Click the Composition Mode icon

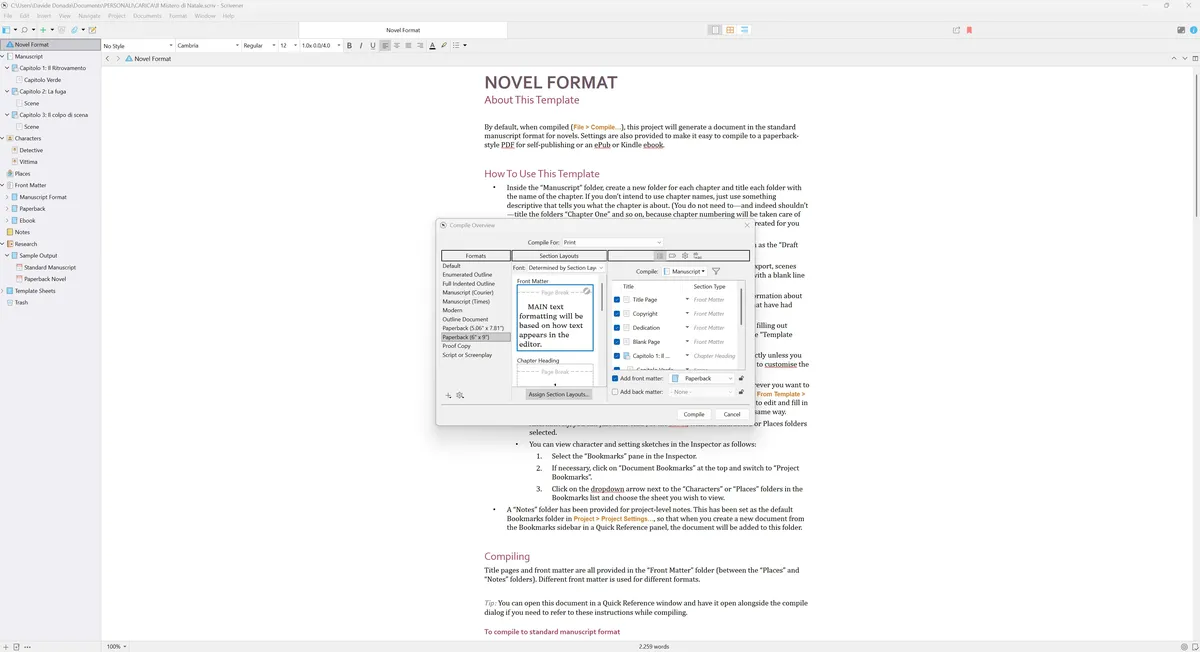tap(1181, 30)
